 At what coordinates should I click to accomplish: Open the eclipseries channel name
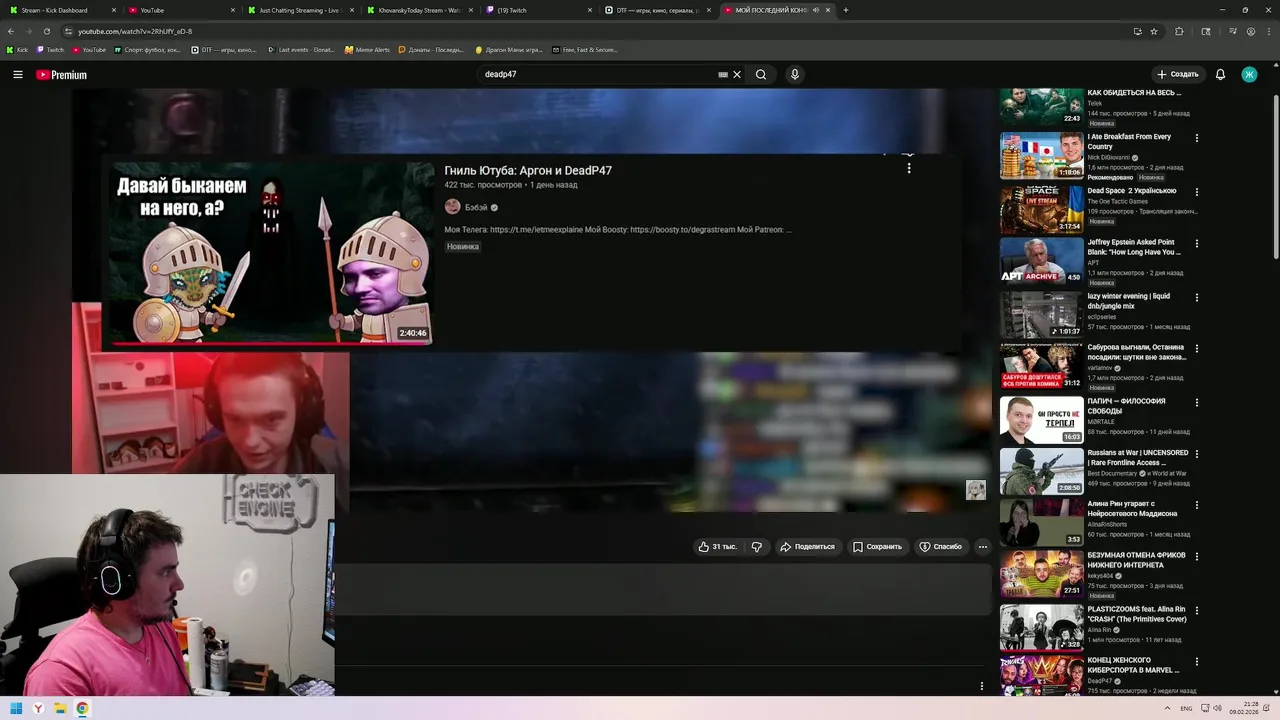[1107, 317]
